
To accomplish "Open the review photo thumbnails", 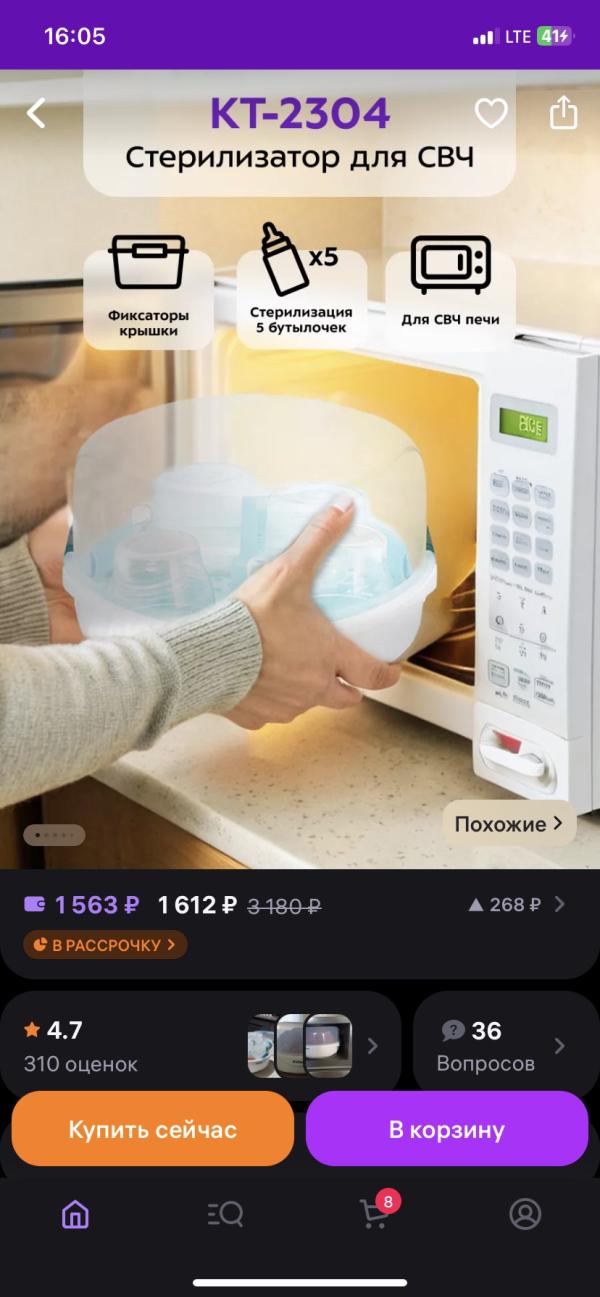I will (300, 1046).
